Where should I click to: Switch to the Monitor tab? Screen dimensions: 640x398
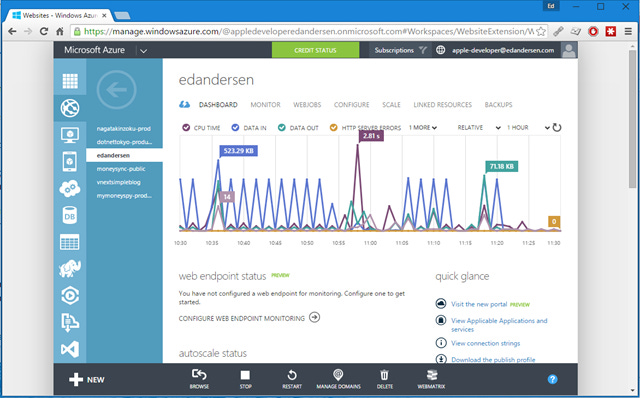tap(265, 105)
